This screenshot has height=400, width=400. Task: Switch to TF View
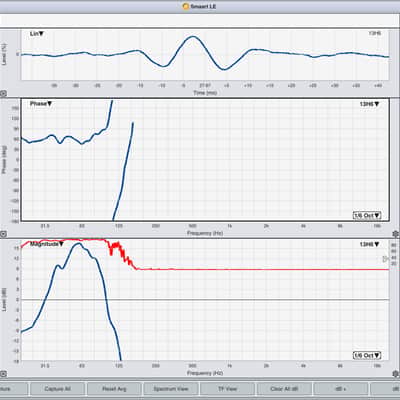[x=227, y=389]
